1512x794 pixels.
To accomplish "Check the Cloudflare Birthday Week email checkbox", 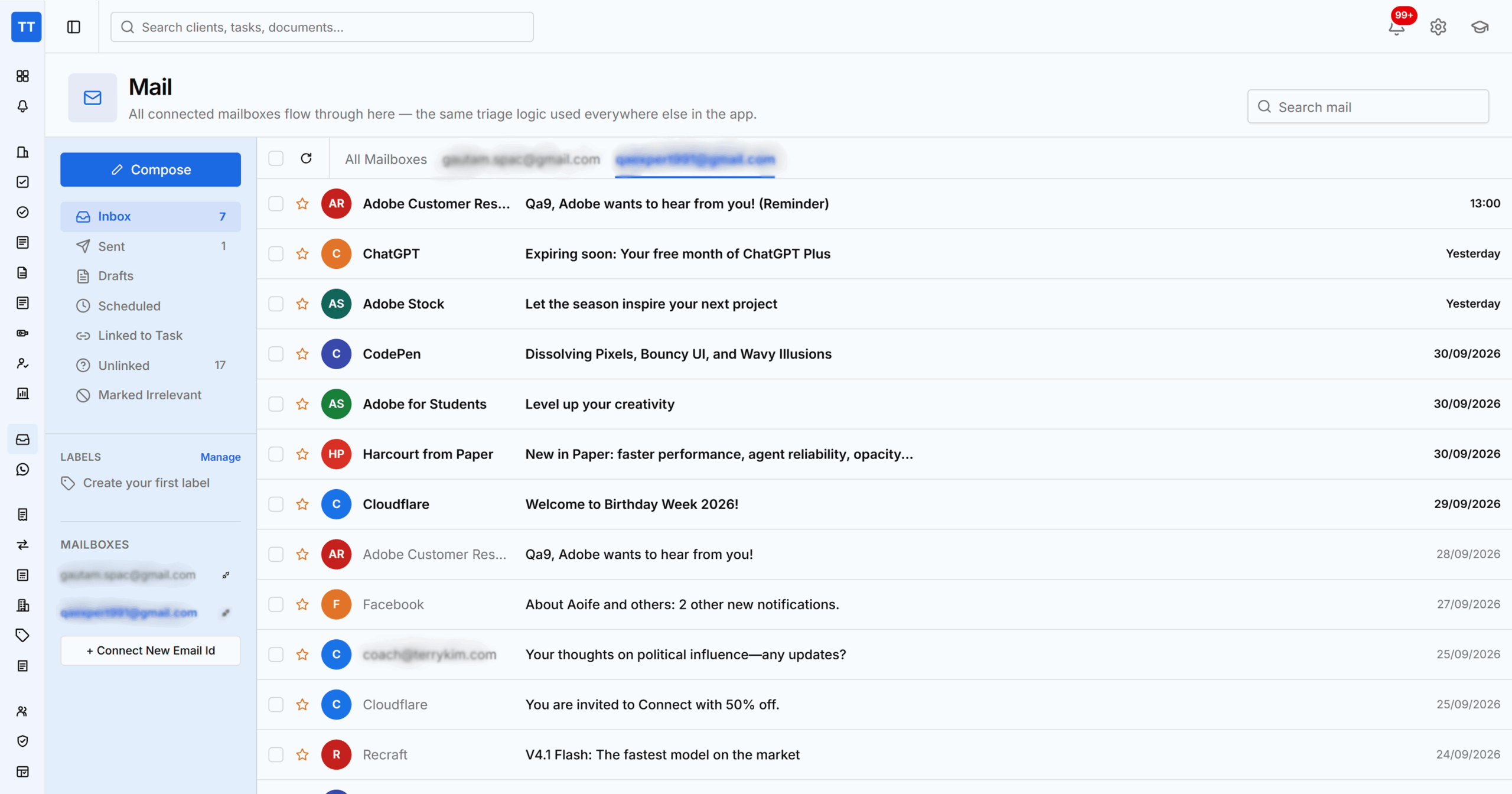I will click(x=276, y=505).
